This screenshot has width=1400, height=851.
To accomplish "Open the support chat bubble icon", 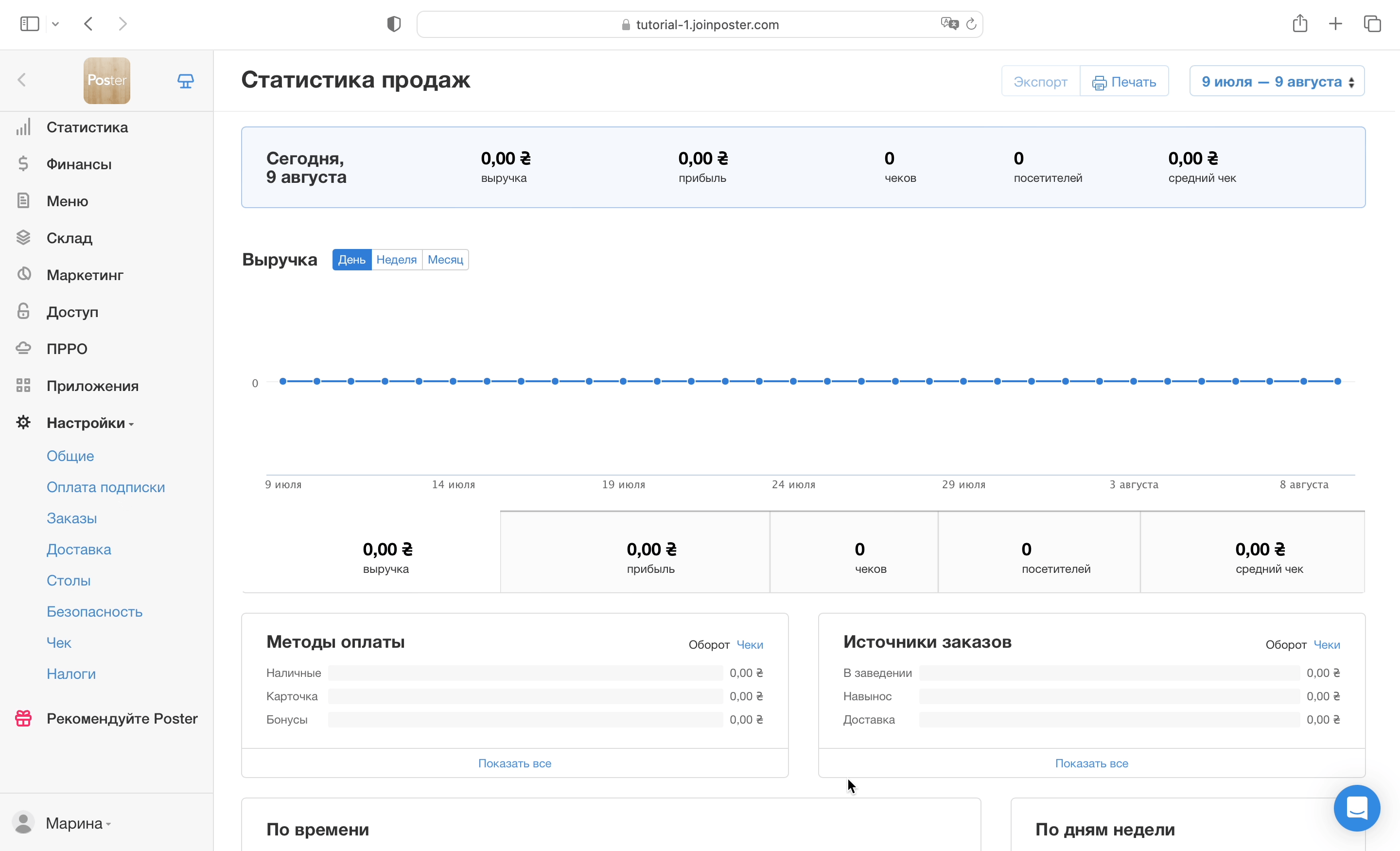I will coord(1356,808).
